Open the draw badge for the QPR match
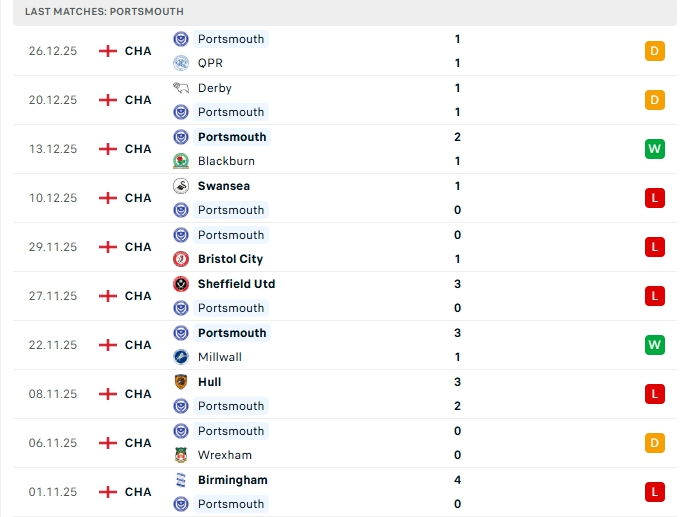Viewport: 687px width, 517px height. [655, 51]
